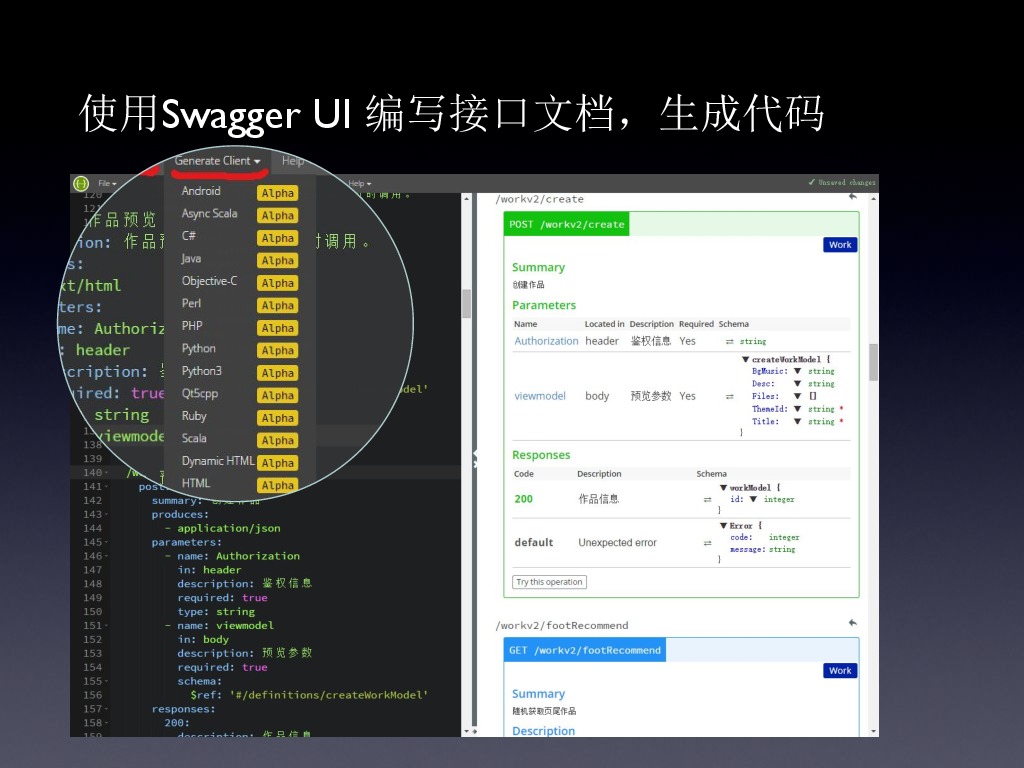Choose PHP client generator

(192, 326)
